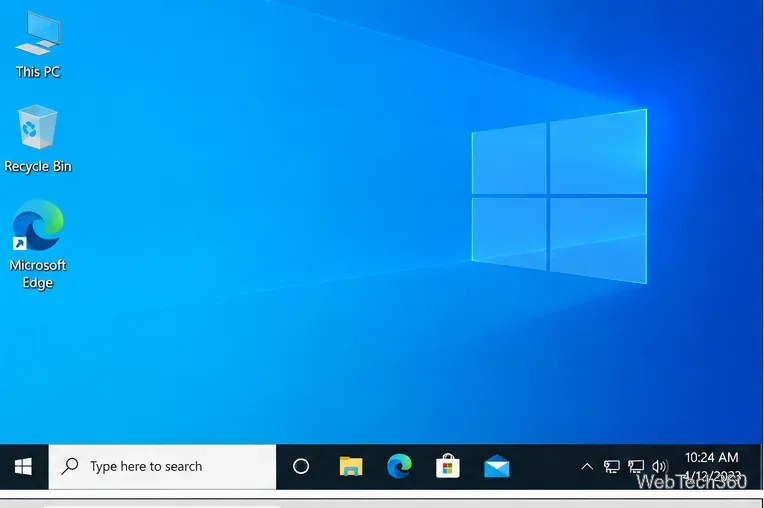Viewport: 764px width, 508px height.
Task: Select the Microsoft Edge desktop shortcut
Action: (38, 245)
